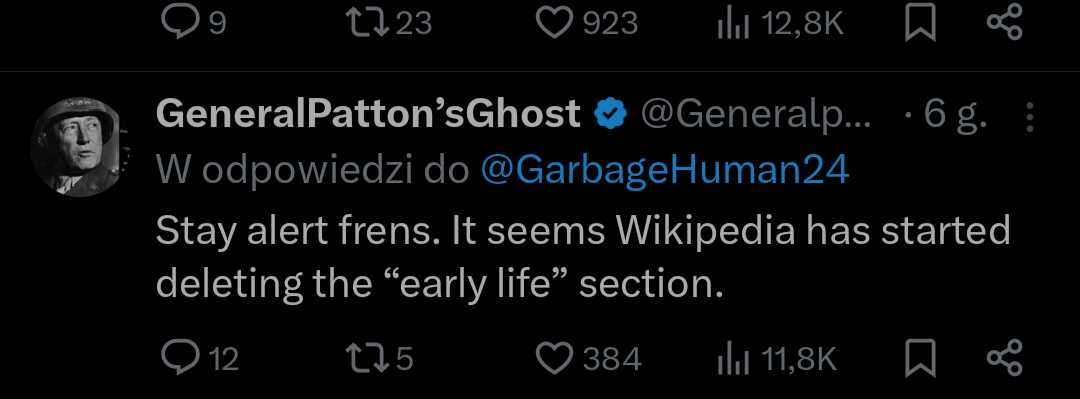Bookmark the GeneralPatton'sGhost tweet

(x=920, y=360)
